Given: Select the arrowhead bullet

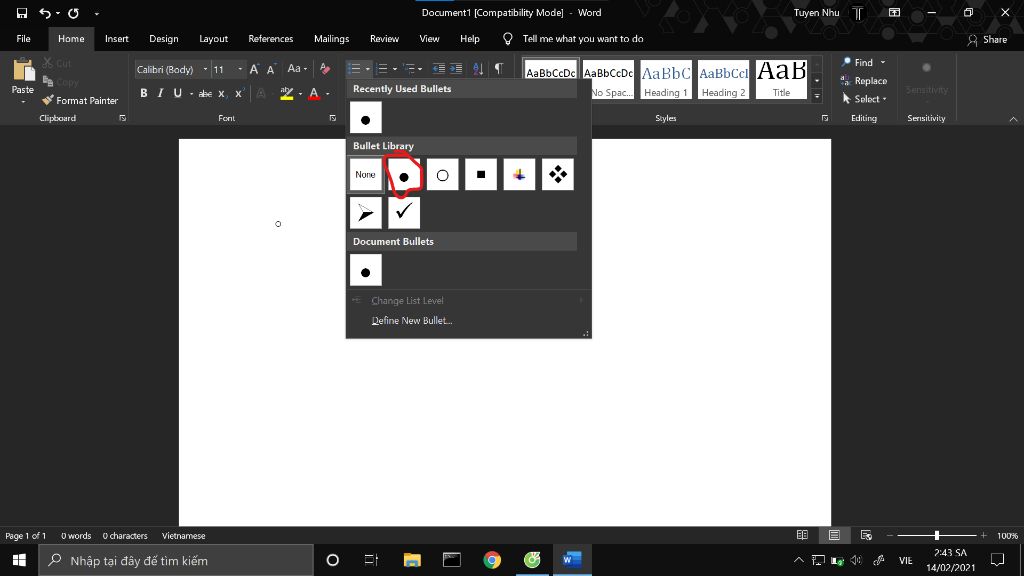Looking at the screenshot, I should click(x=366, y=213).
